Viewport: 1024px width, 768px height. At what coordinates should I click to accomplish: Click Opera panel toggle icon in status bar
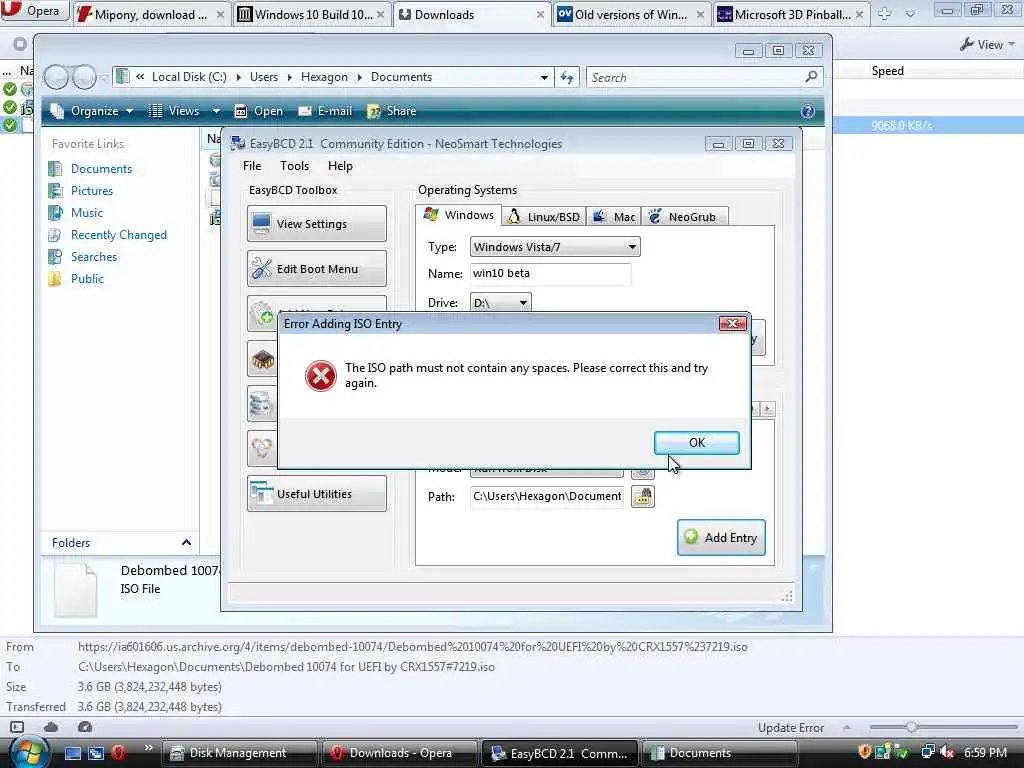pyautogui.click(x=17, y=727)
